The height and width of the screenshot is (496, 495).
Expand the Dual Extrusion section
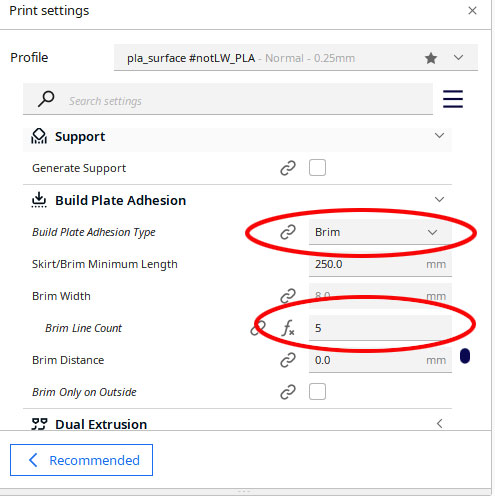(x=439, y=424)
